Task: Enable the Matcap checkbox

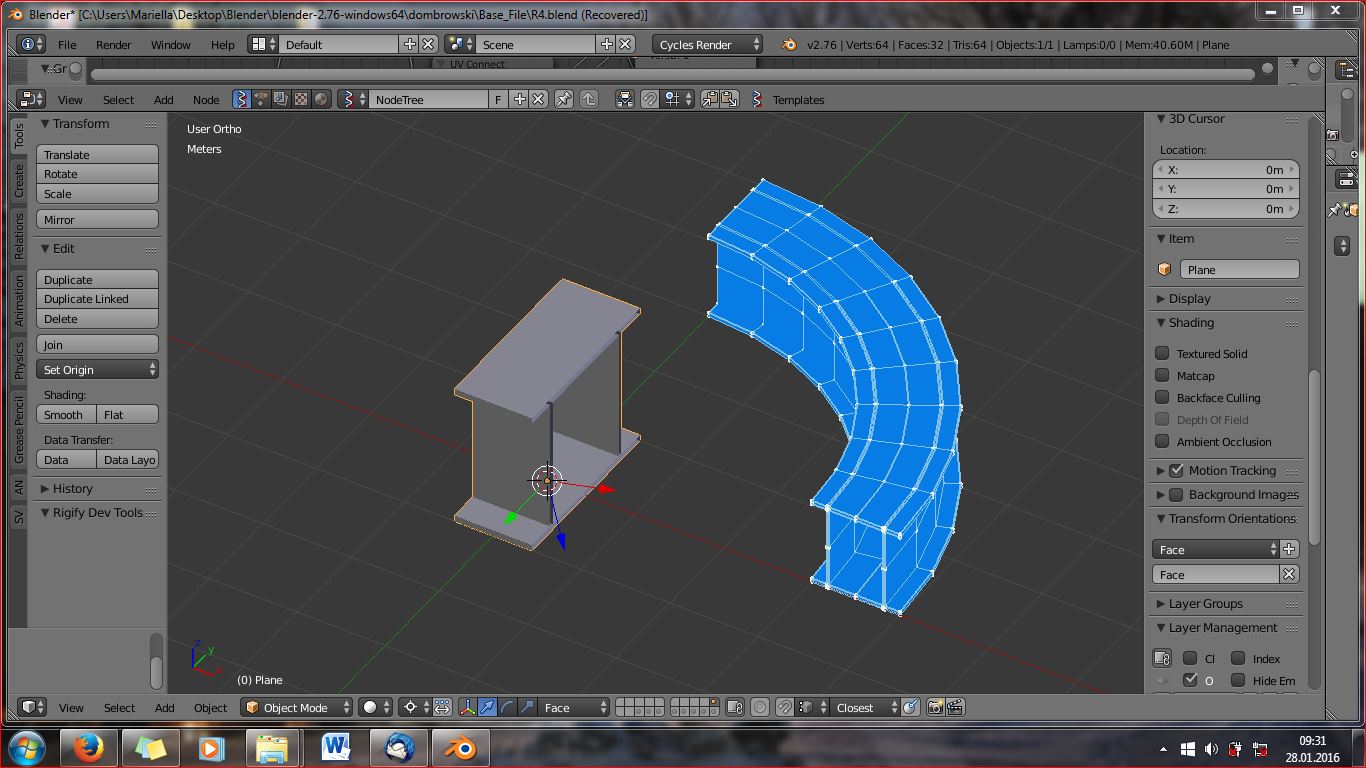Action: click(1162, 375)
